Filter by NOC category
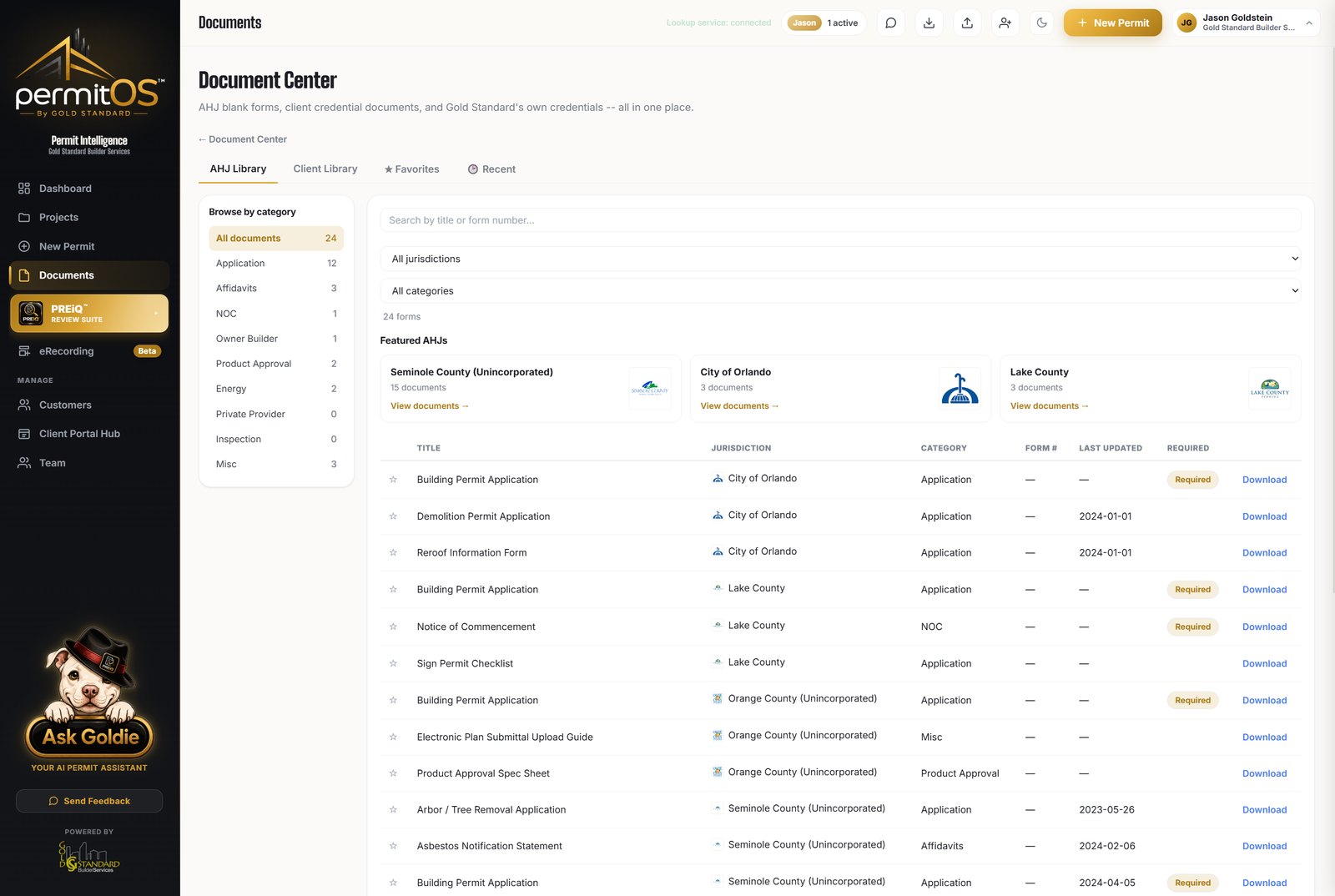Viewport: 1335px width, 896px height. point(276,314)
